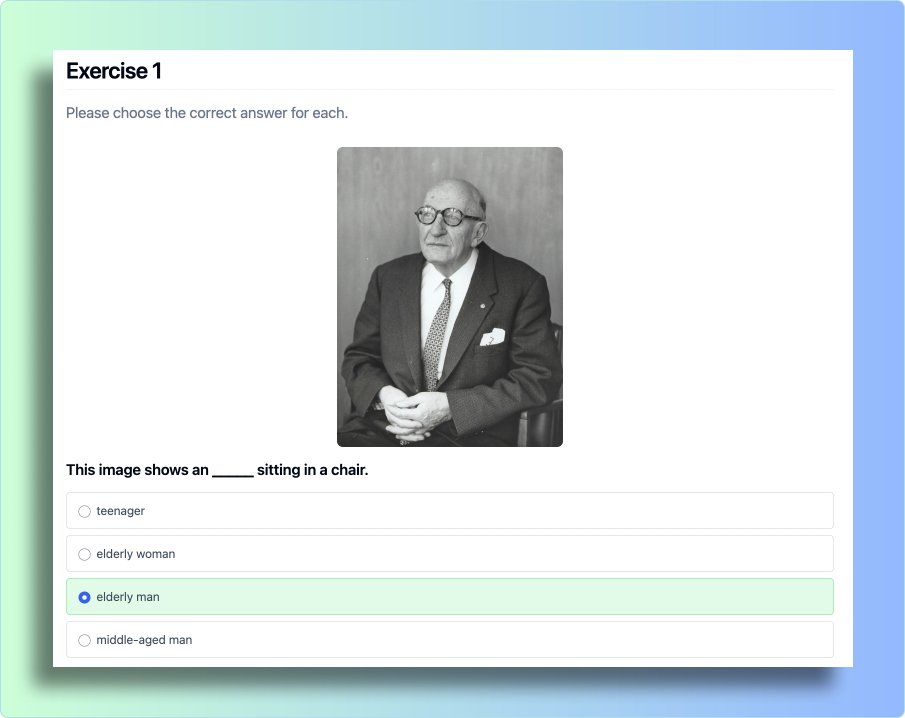
Task: Click the "teenager" answer label text
Action: 121,511
